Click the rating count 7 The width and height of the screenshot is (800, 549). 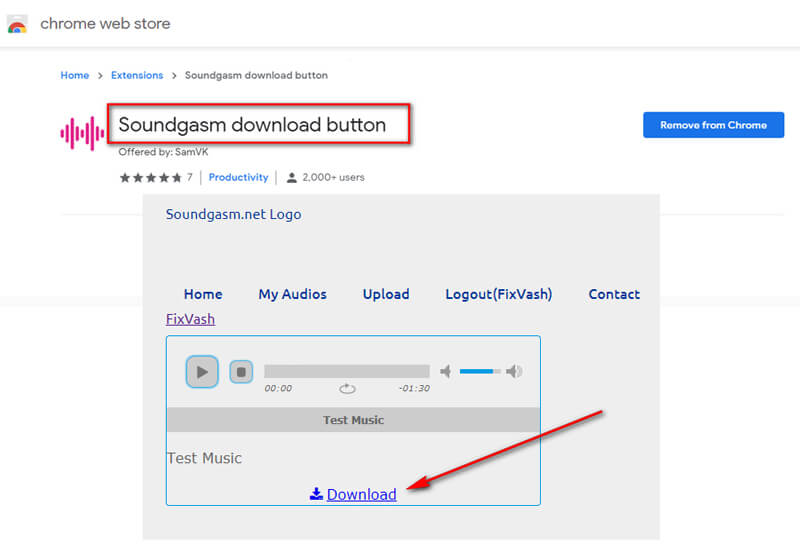pos(189,178)
